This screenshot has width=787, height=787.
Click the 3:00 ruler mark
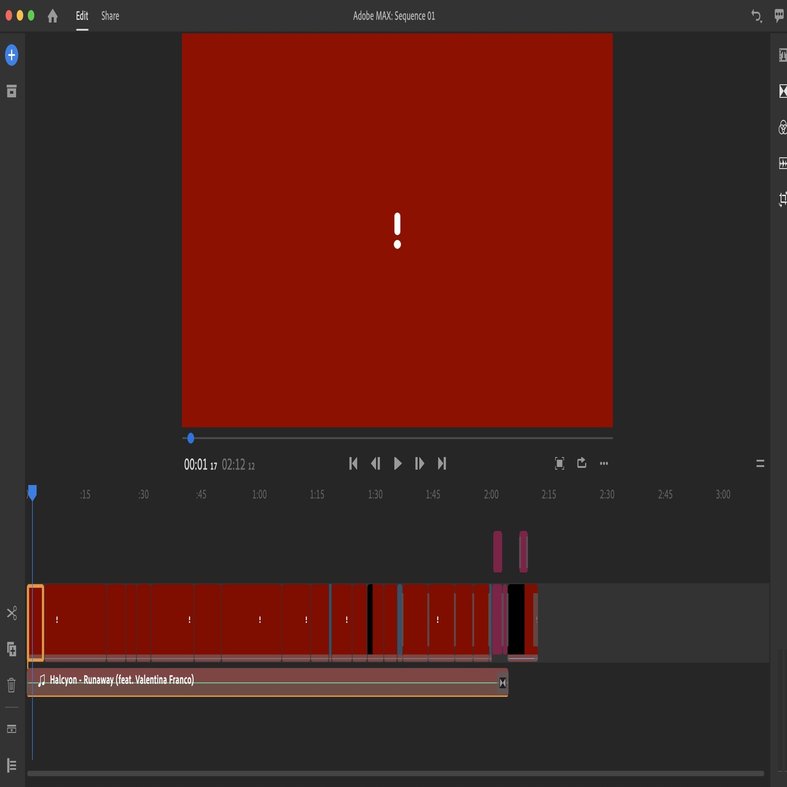coord(723,495)
